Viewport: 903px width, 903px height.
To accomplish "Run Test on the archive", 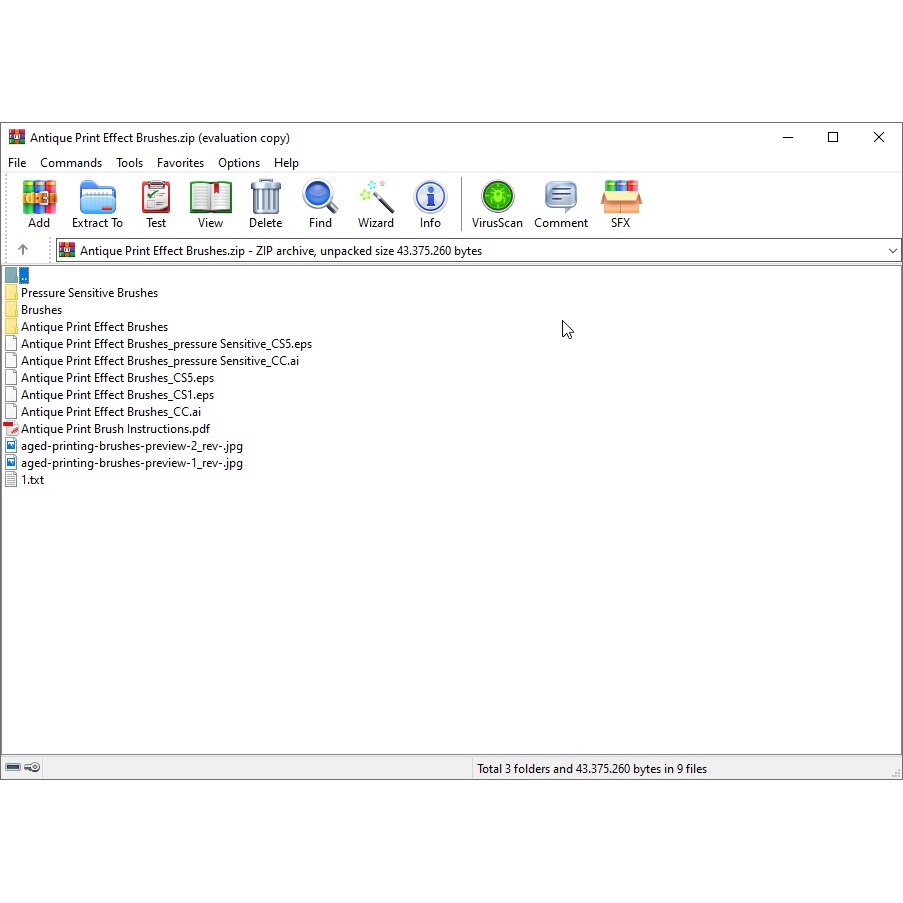I will pyautogui.click(x=156, y=198).
